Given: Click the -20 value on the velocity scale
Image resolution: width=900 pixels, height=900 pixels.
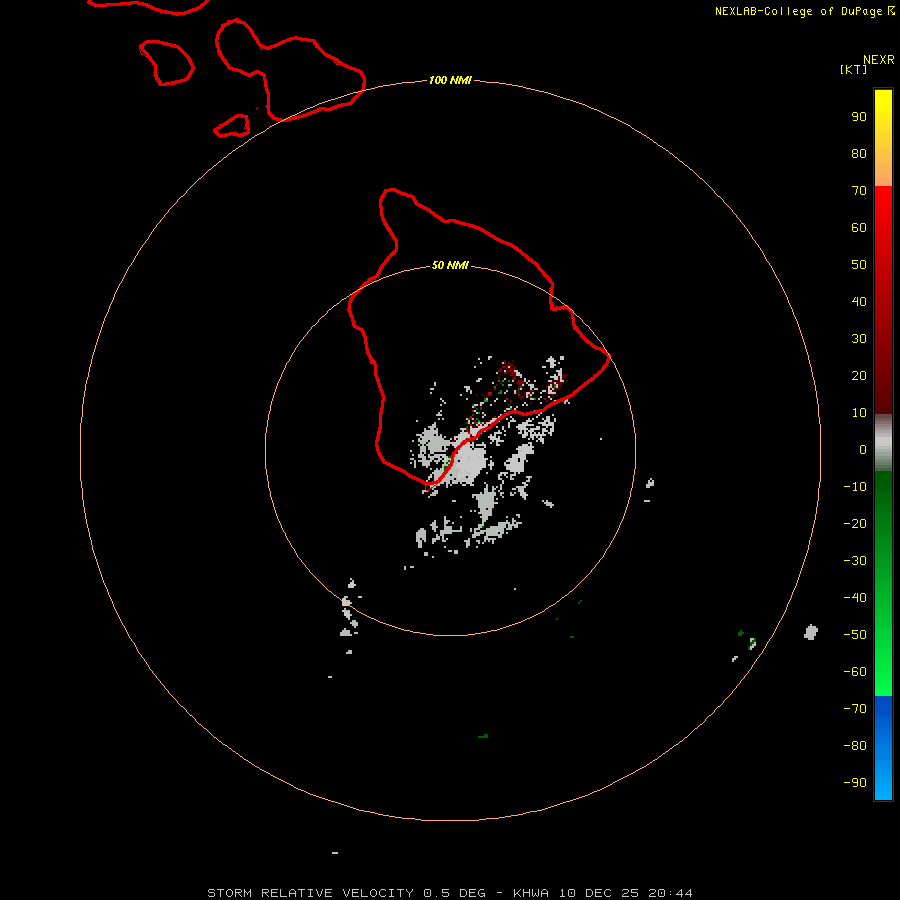Looking at the screenshot, I should click(x=855, y=523).
